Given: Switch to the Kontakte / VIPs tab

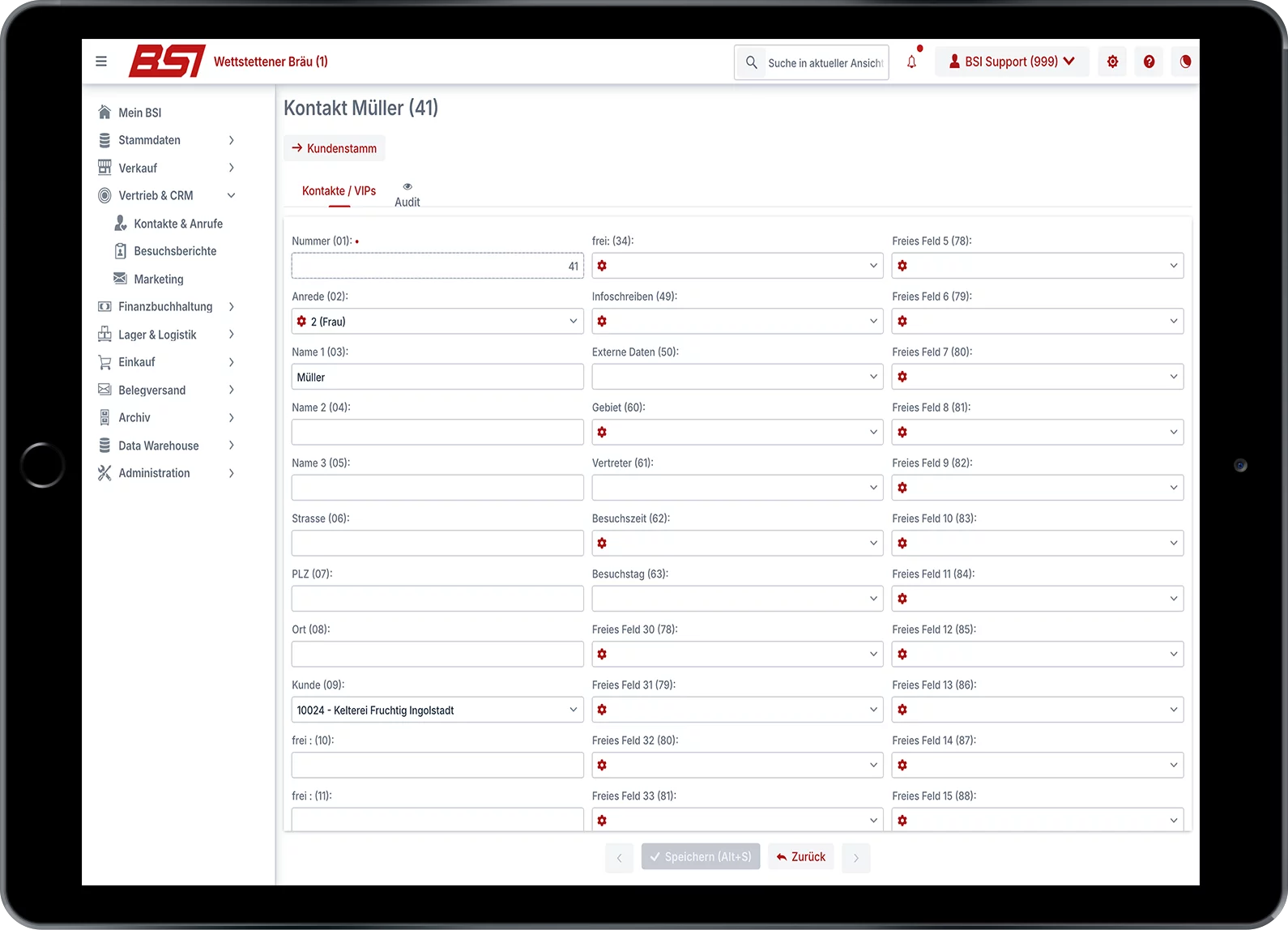Looking at the screenshot, I should [x=339, y=191].
